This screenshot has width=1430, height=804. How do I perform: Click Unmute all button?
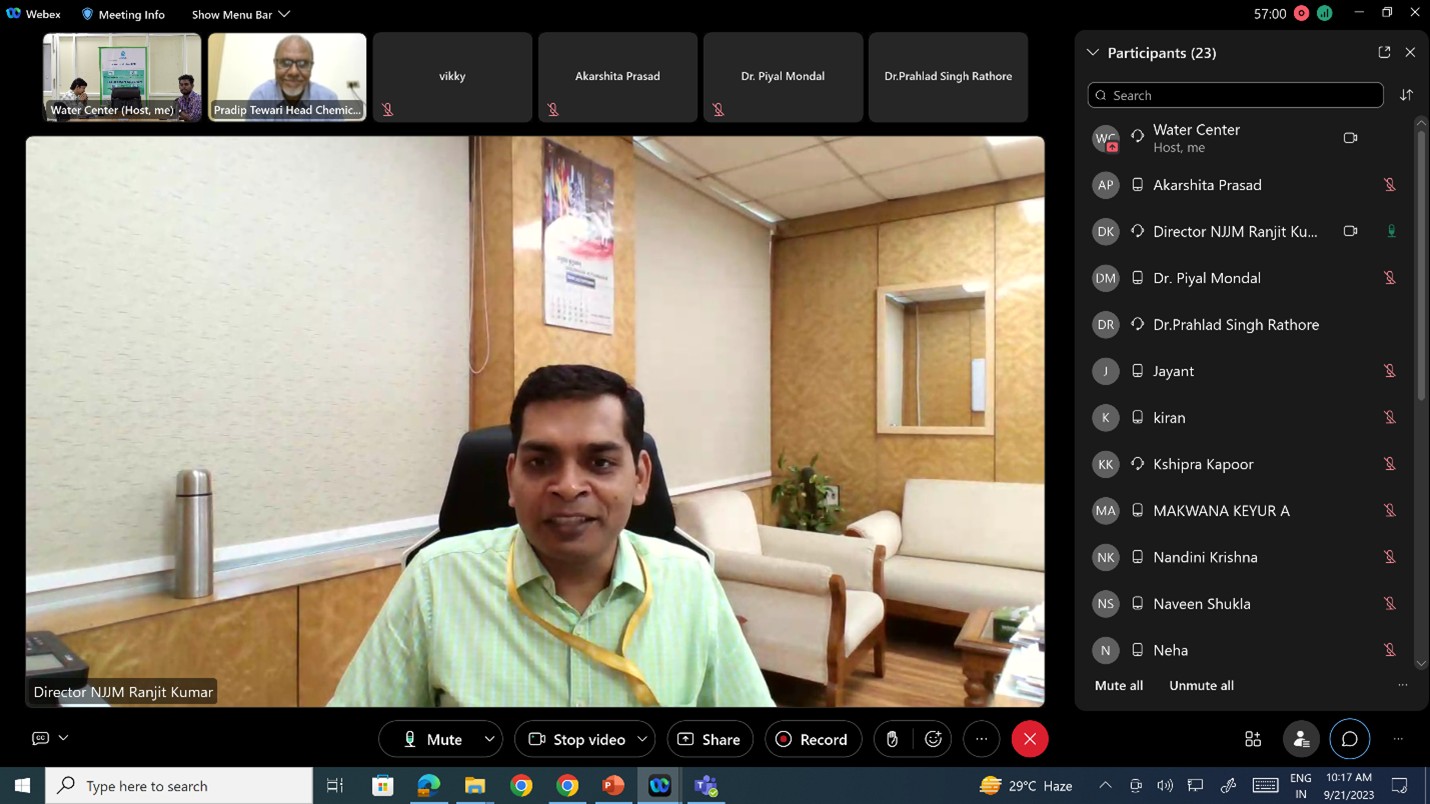[x=1201, y=685]
